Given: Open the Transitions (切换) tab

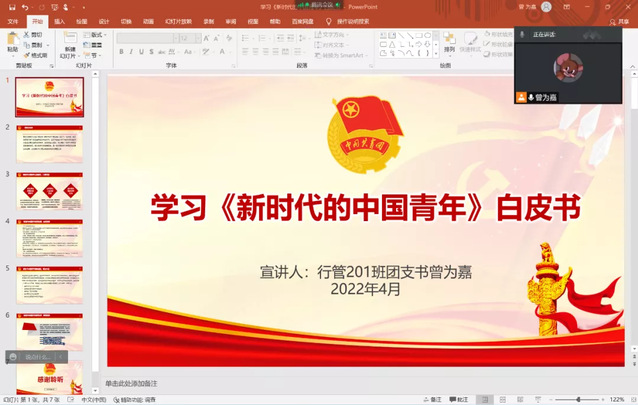Looking at the screenshot, I should [x=126, y=22].
